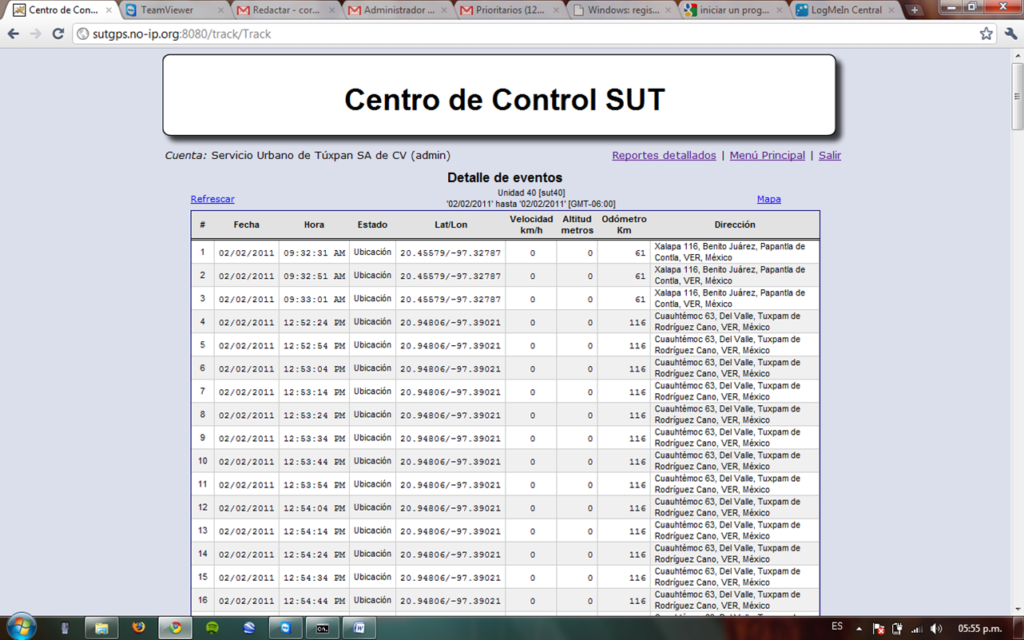Open the command prompt taskbar icon
The height and width of the screenshot is (640, 1024).
coord(323,628)
